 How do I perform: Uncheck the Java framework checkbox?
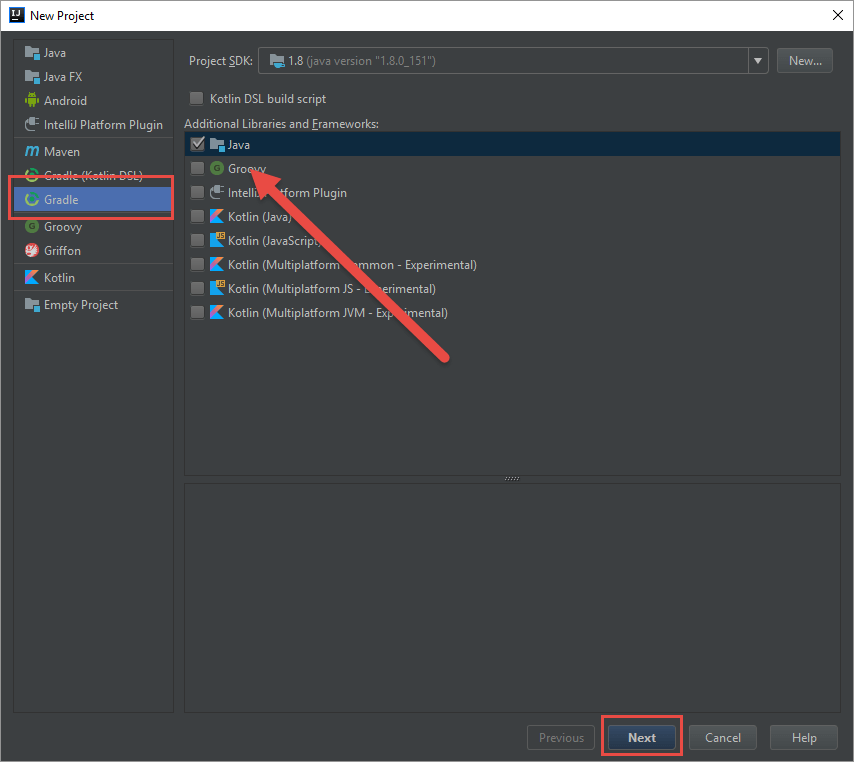[197, 144]
